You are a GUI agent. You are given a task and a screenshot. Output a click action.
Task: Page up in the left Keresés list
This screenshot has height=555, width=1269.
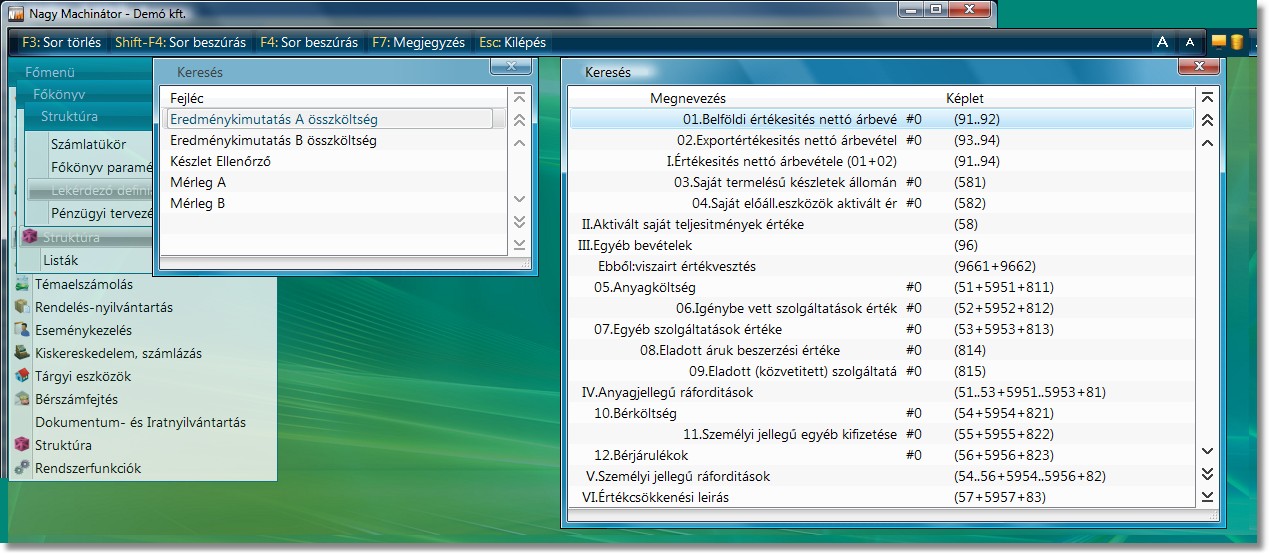[518, 120]
